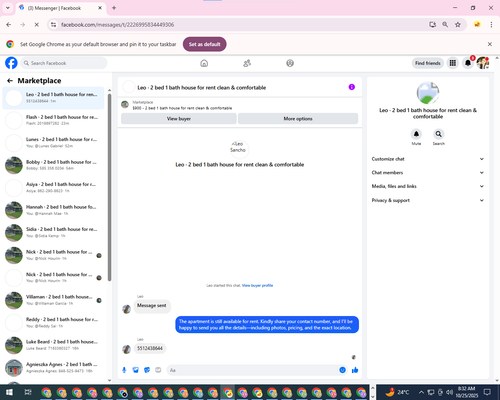Open the Chrome extension icon in toolbar
Screen dimensions: 500x400
pos(477,25)
